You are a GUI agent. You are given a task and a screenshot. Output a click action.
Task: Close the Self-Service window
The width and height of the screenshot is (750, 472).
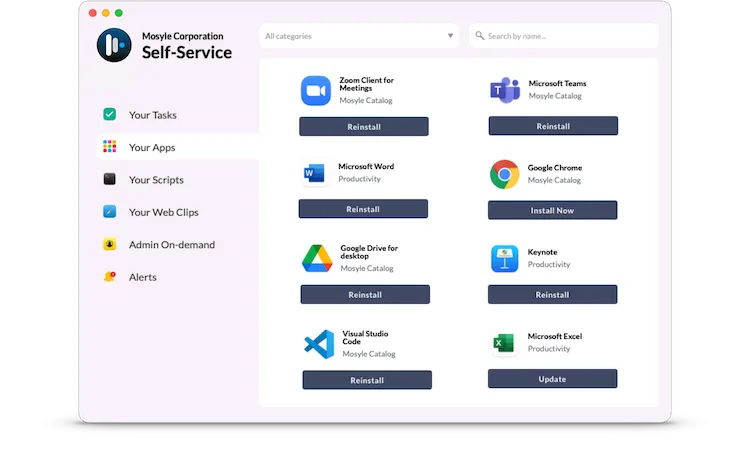93,13
